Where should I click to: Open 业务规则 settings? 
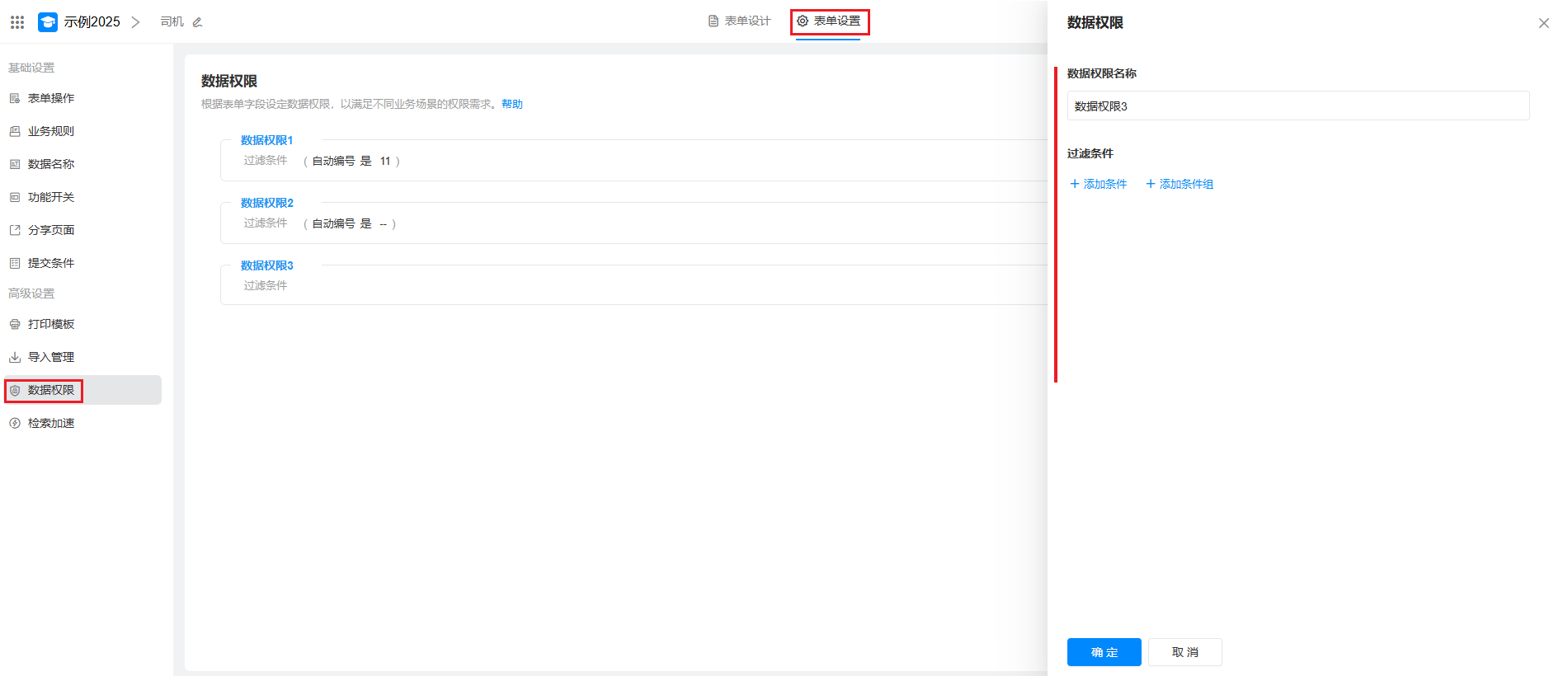50,132
